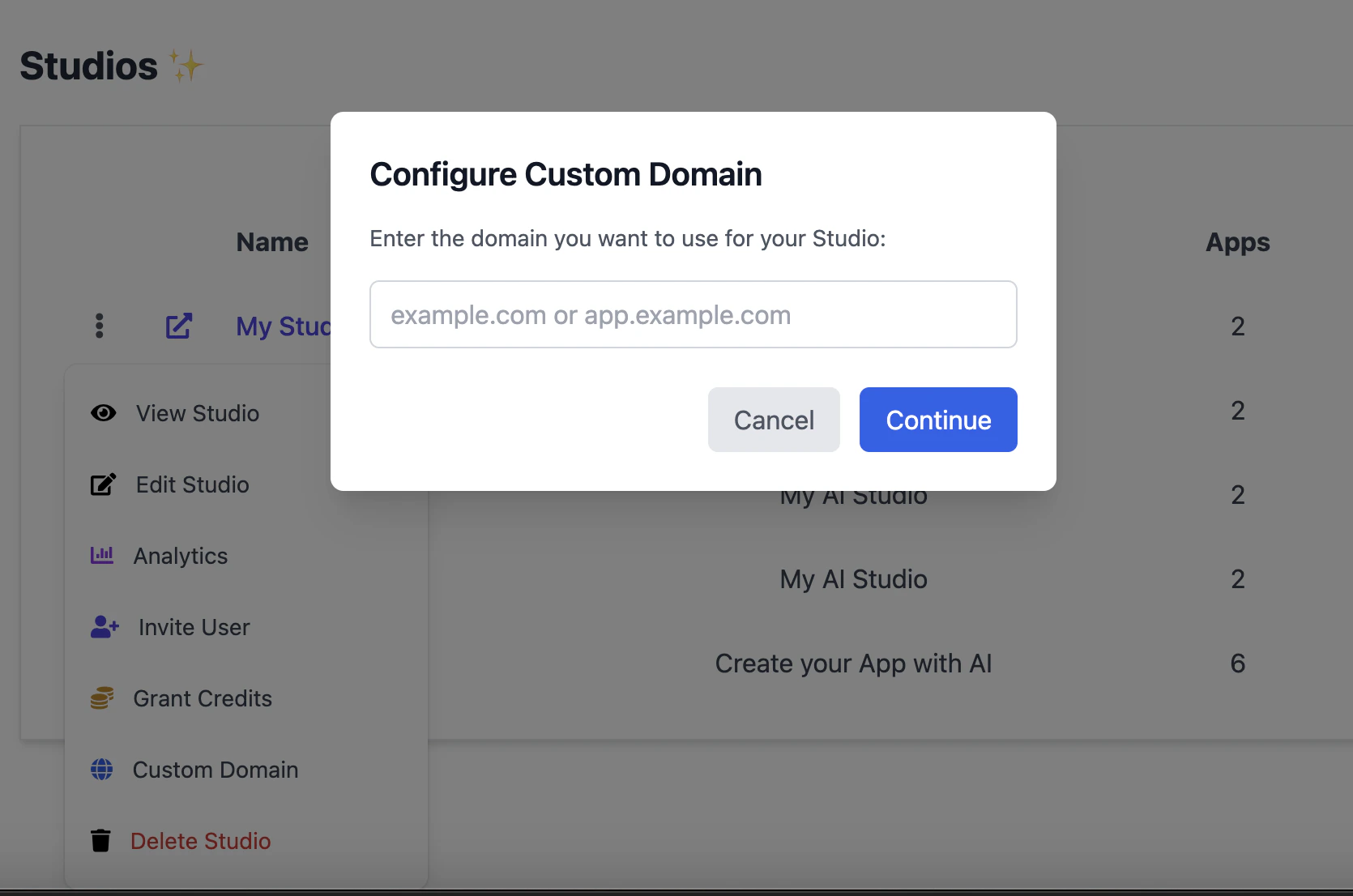Select the Create your App with AI row
This screenshot has height=896, width=1353.
click(852, 663)
